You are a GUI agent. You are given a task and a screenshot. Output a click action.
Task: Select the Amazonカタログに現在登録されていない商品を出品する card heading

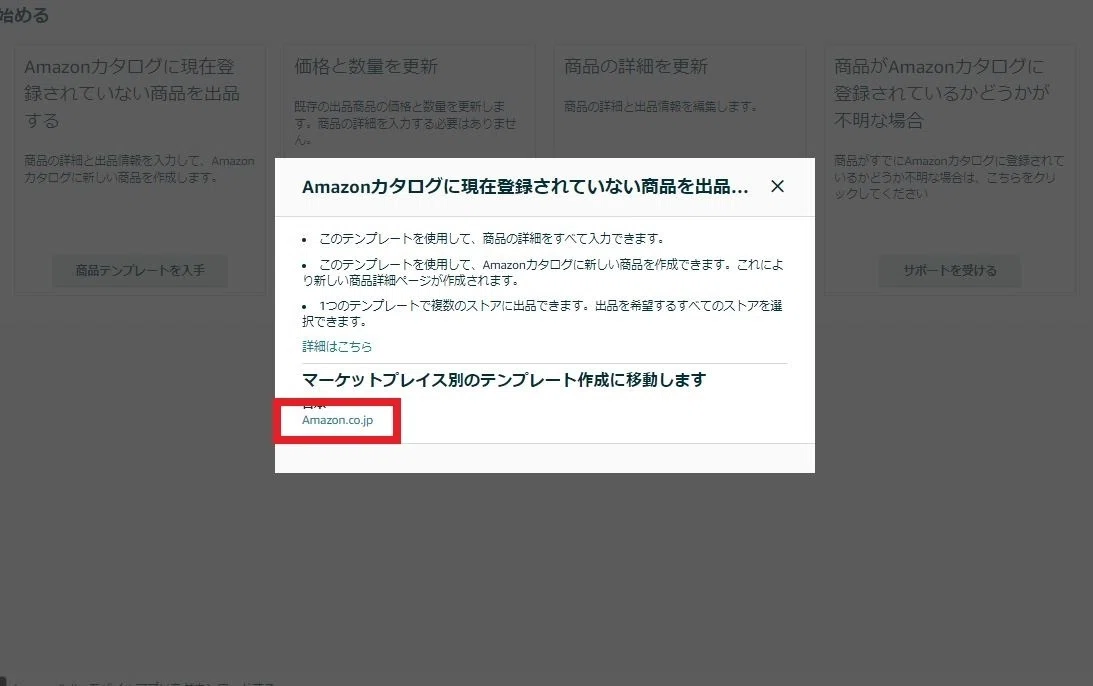(132, 93)
